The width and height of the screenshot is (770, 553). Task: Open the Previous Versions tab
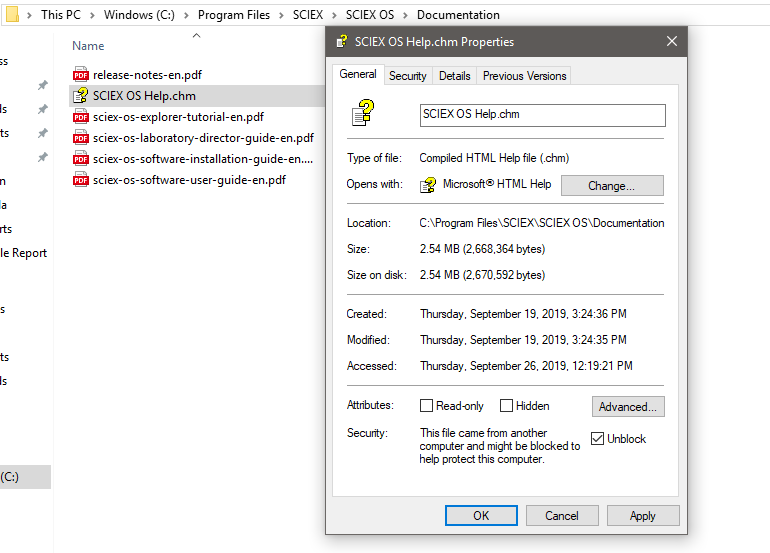[524, 76]
